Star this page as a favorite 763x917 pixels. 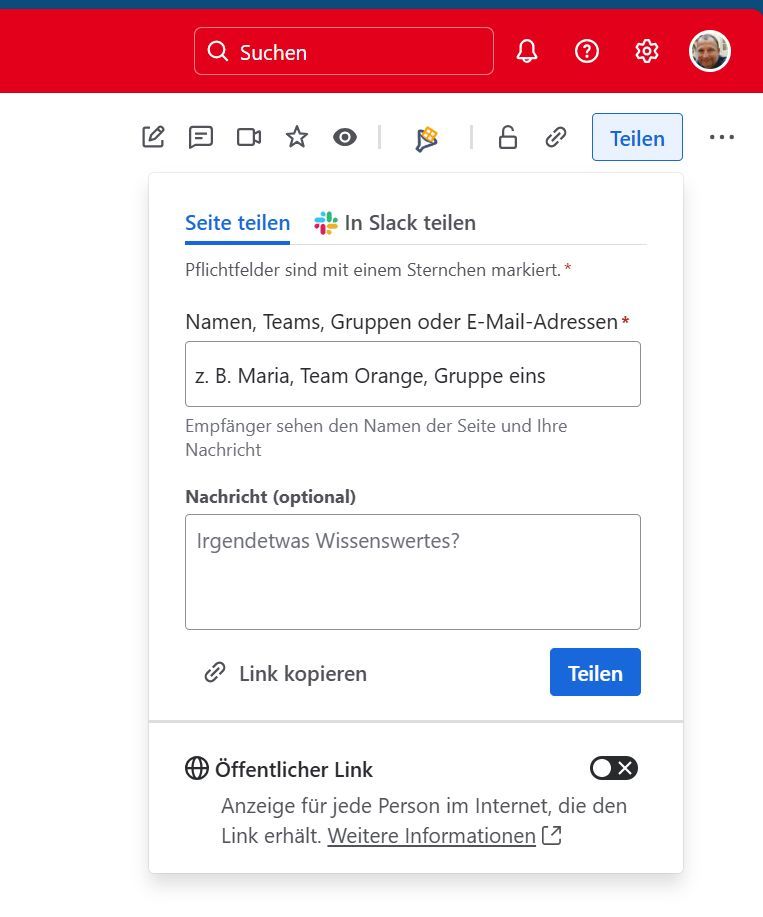pyautogui.click(x=296, y=137)
